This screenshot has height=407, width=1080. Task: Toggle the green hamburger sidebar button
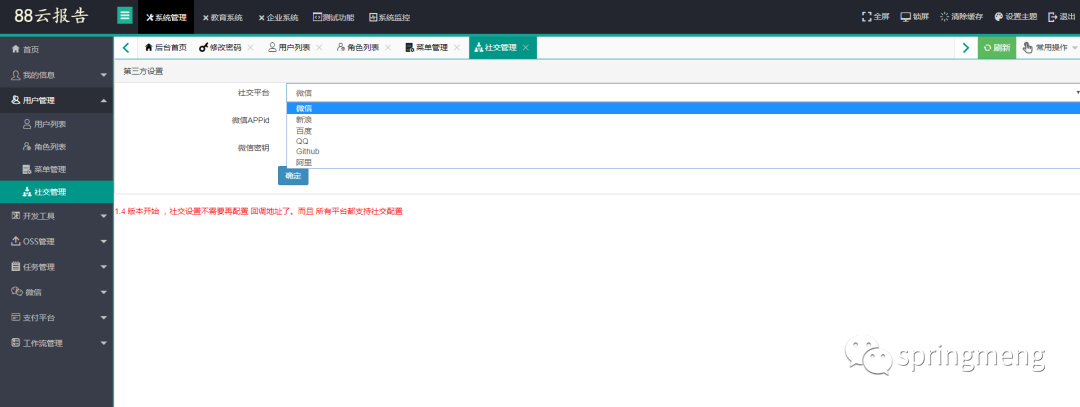125,15
